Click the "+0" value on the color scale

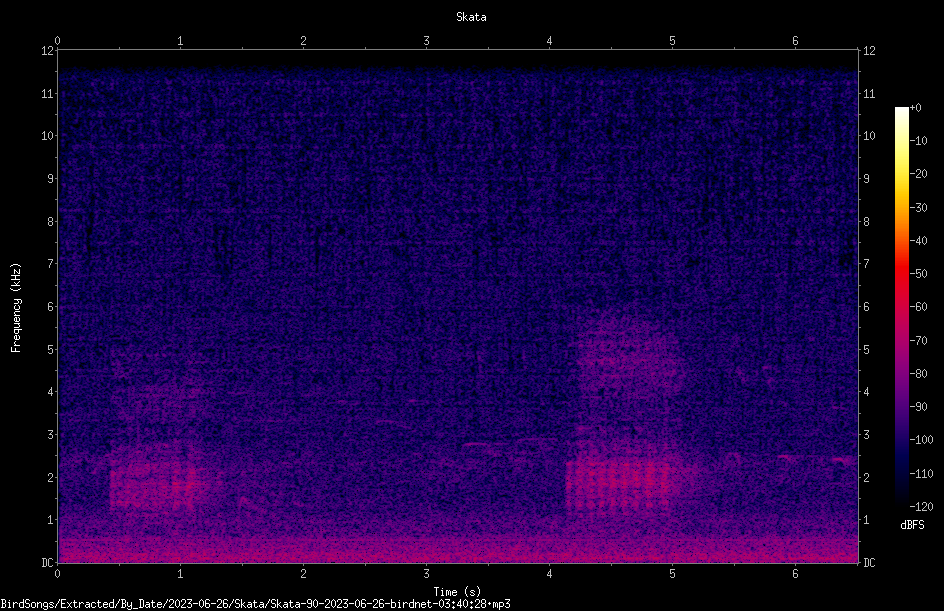(915, 108)
